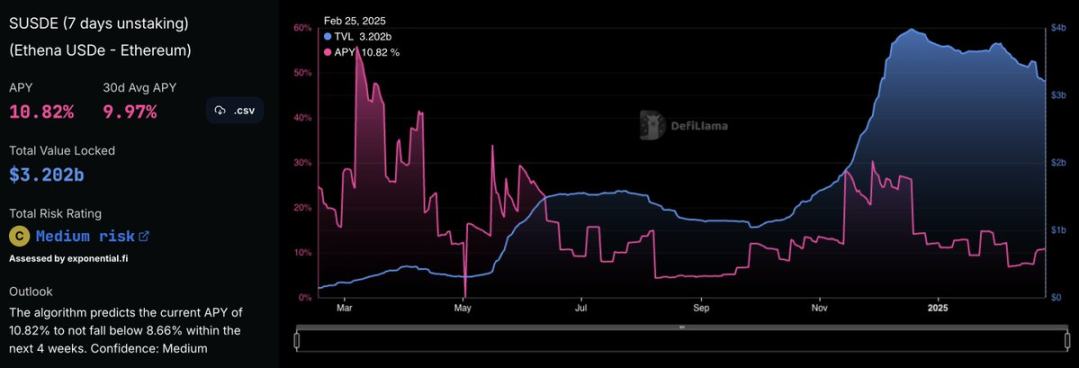Click the Ethena USDe - Ethereum subtitle
Viewport: 1079px width, 368px height.
click(x=100, y=51)
